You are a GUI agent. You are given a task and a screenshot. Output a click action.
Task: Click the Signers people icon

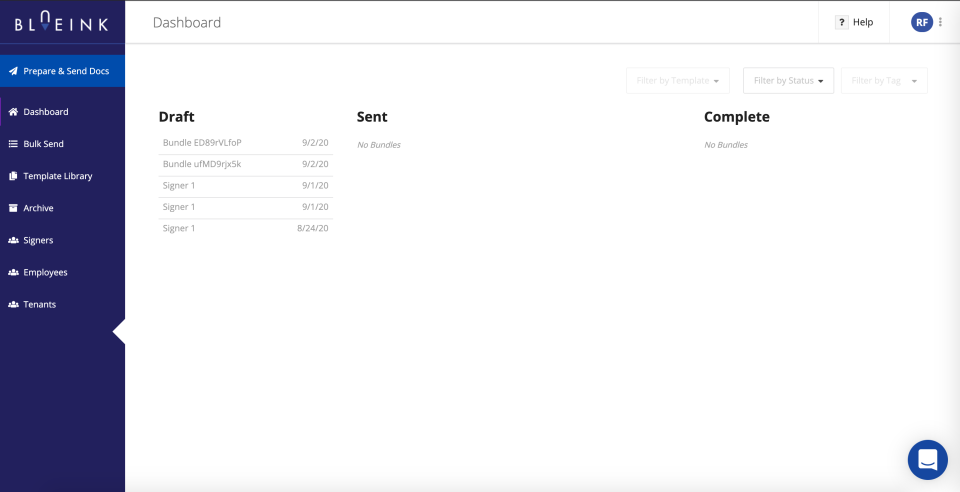[x=13, y=240]
